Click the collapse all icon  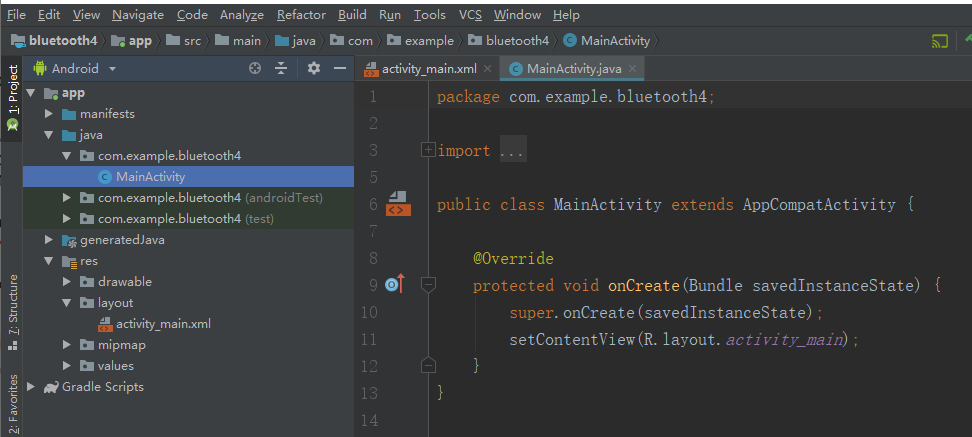[281, 68]
